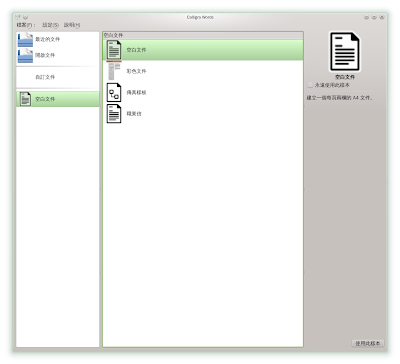Choose the 傳真樣板 fax template icon

click(x=114, y=93)
